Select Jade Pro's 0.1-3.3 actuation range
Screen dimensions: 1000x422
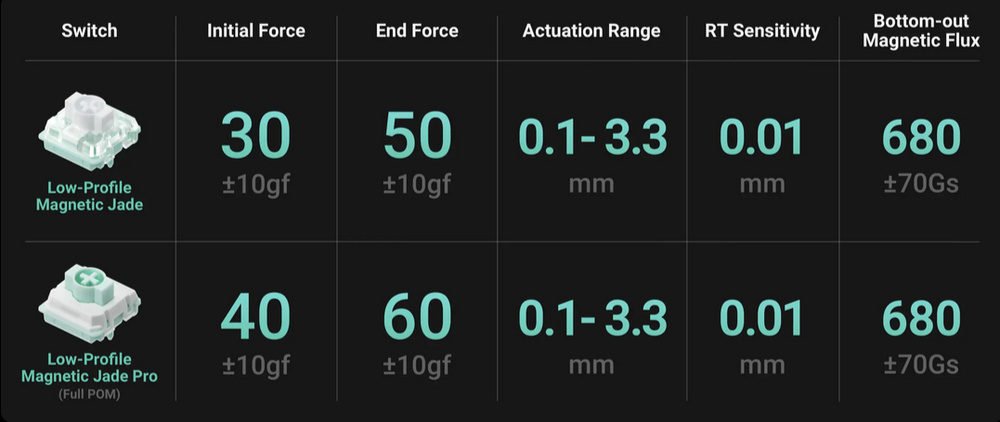(592, 318)
